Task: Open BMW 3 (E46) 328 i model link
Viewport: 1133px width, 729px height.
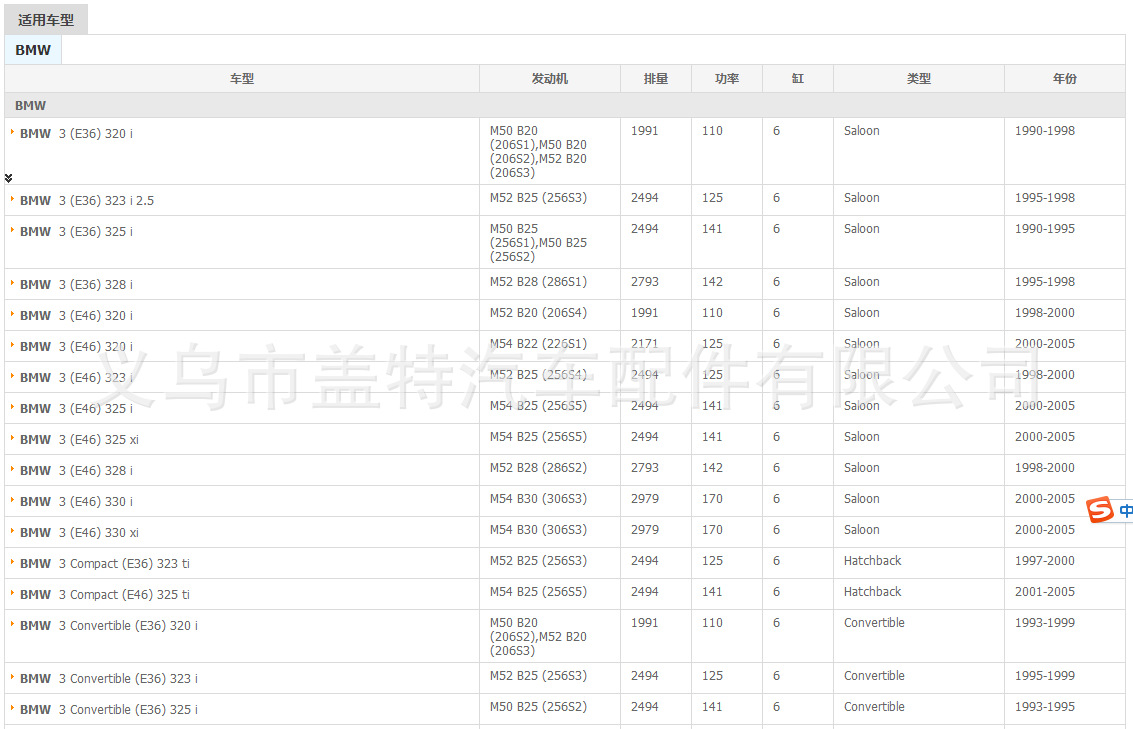Action: coord(77,471)
